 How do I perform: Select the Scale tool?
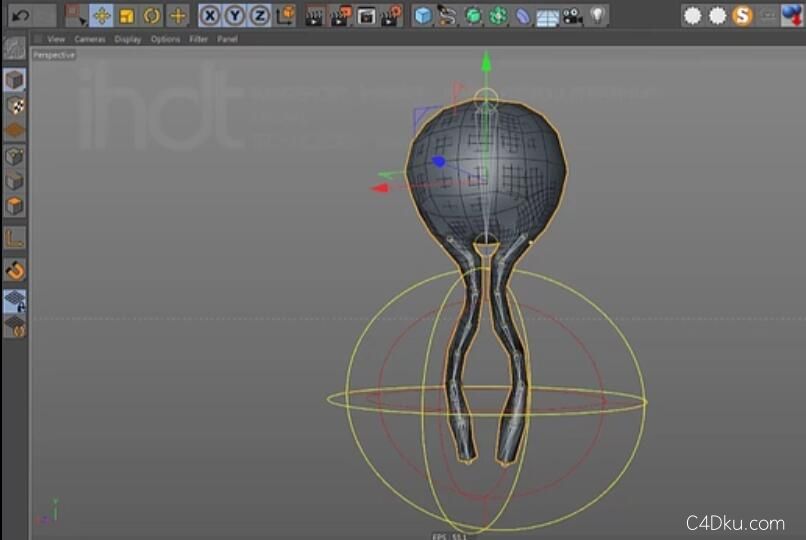pos(126,15)
